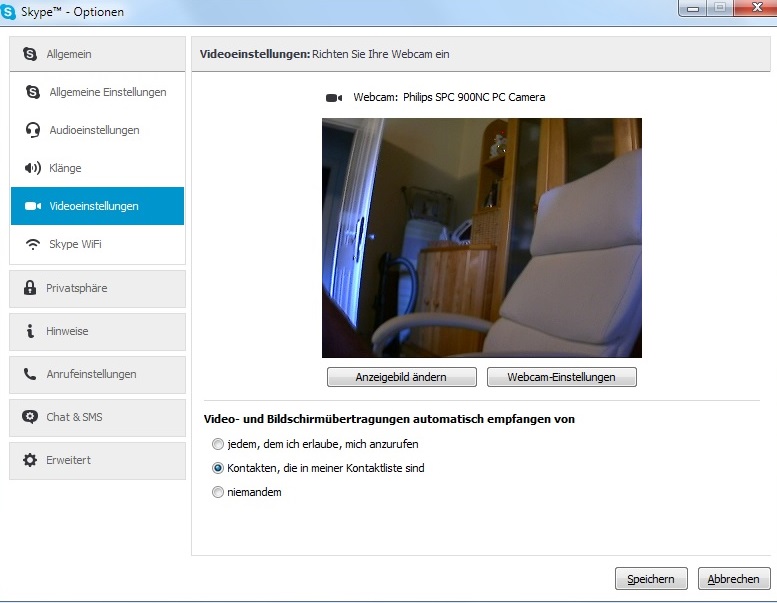Minimize the Skype Optionen window
This screenshot has width=777, height=603.
tap(693, 8)
